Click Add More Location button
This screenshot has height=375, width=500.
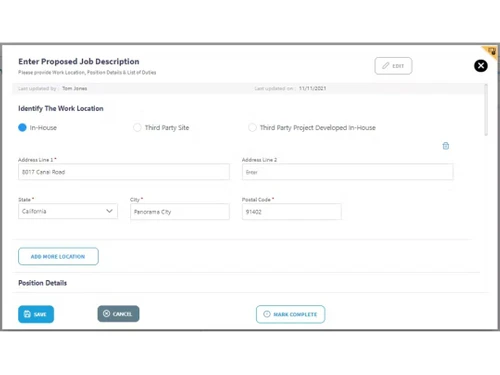58,256
